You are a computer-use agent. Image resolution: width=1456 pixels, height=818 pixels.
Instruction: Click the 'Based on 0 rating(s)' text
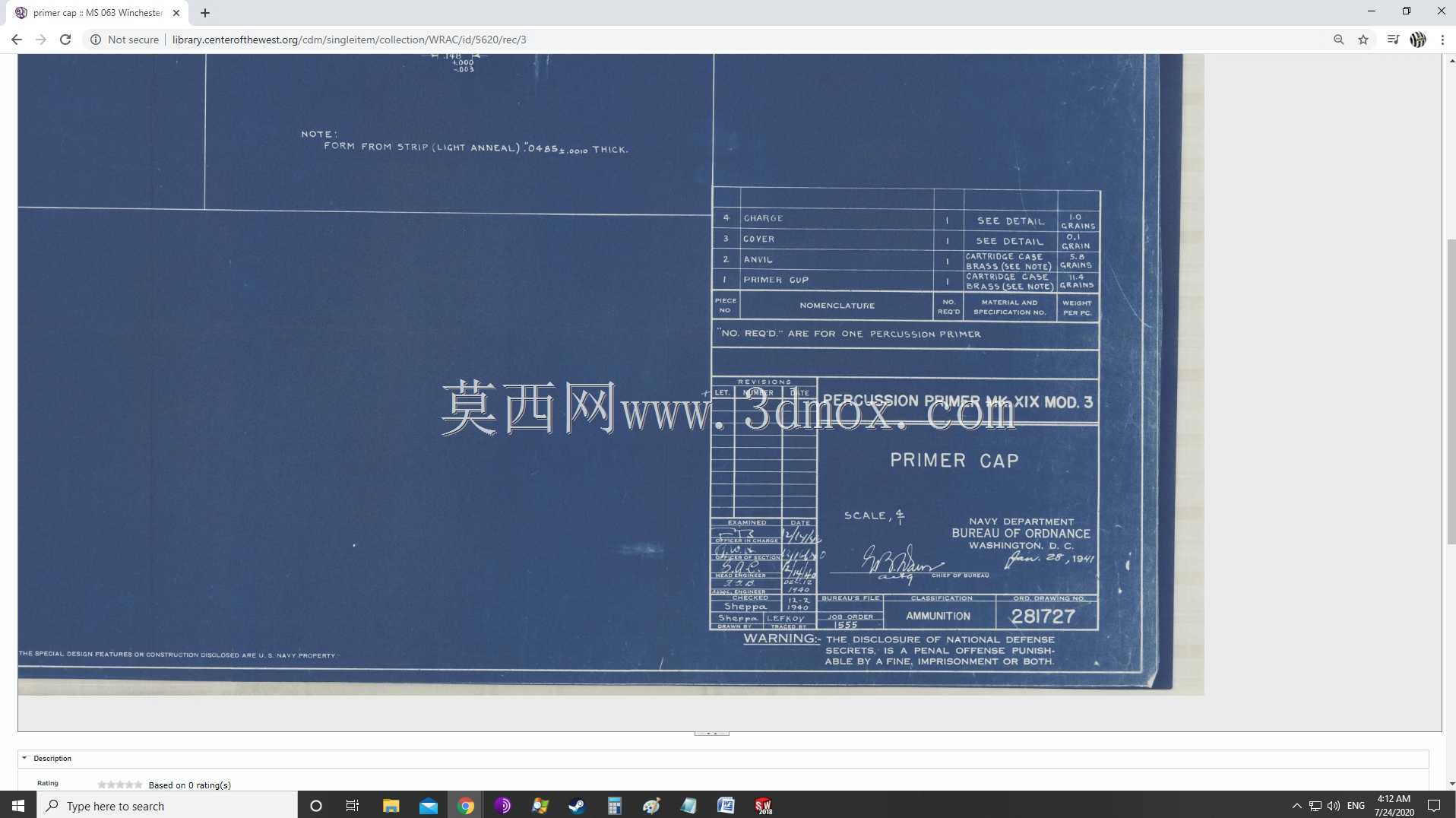point(190,785)
